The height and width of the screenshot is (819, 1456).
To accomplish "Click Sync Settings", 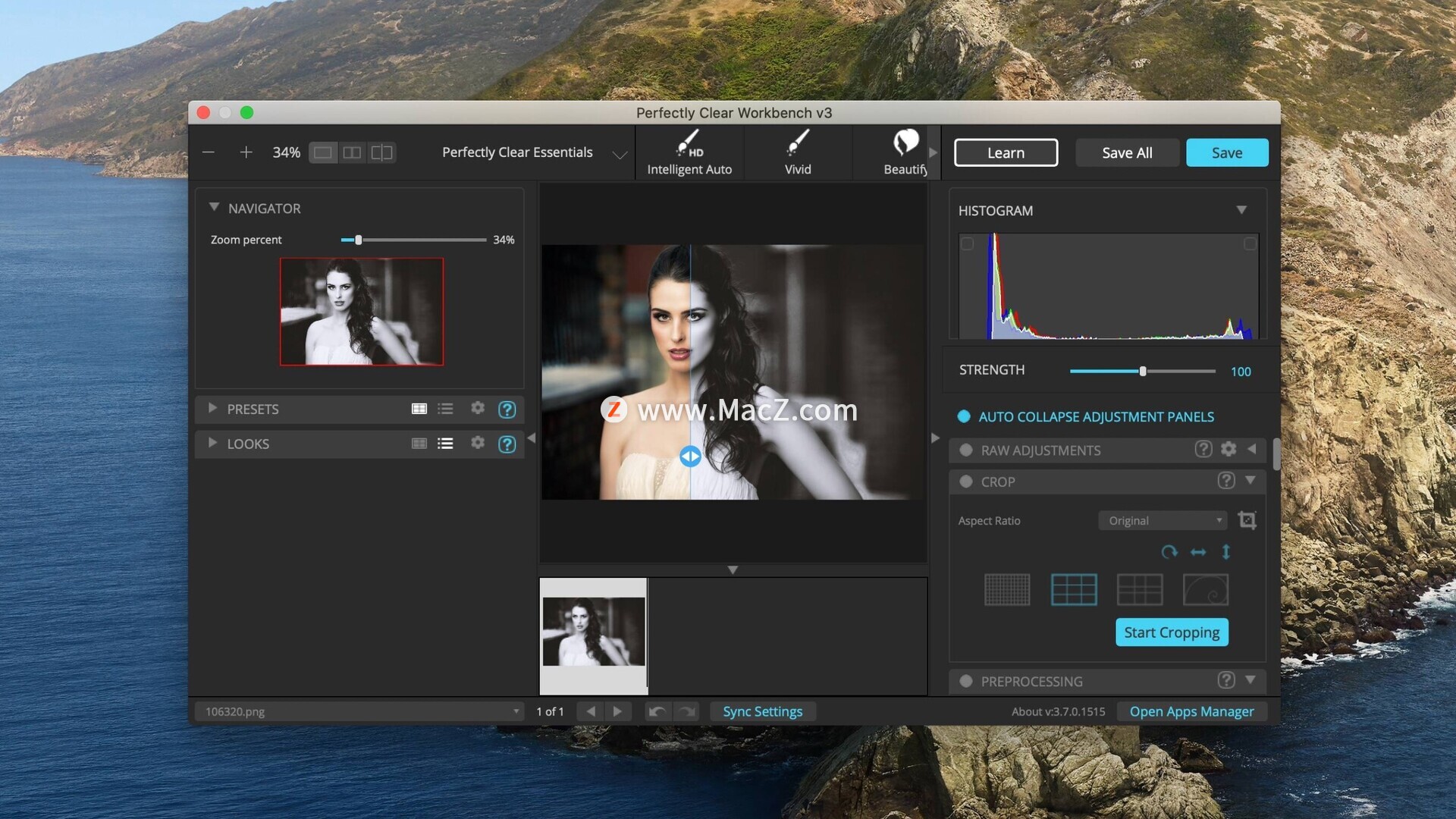I will 762,711.
